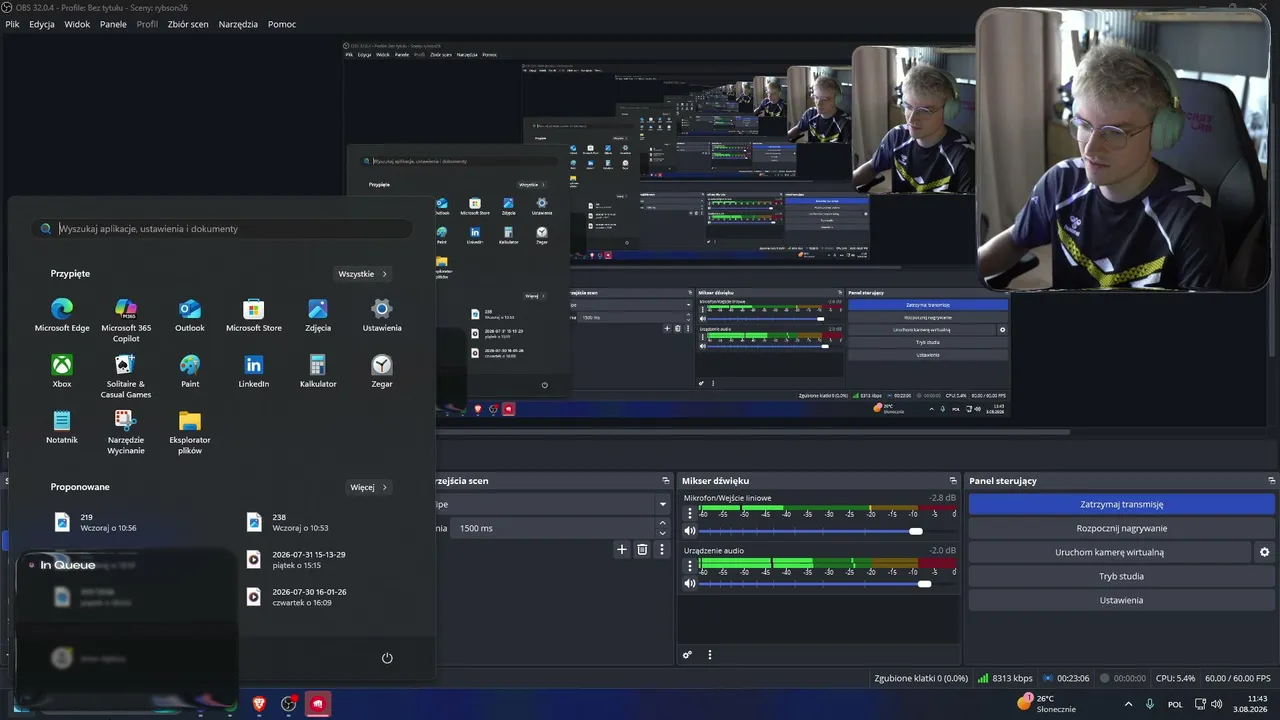Launch the Zdjęcia photos app
Image resolution: width=1280 pixels, height=720 pixels.
(318, 315)
